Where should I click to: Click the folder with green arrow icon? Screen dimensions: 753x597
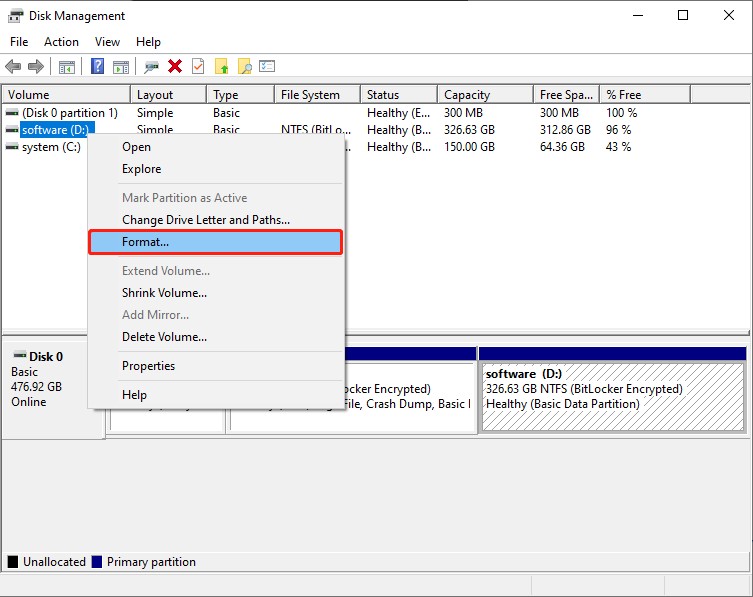click(221, 67)
